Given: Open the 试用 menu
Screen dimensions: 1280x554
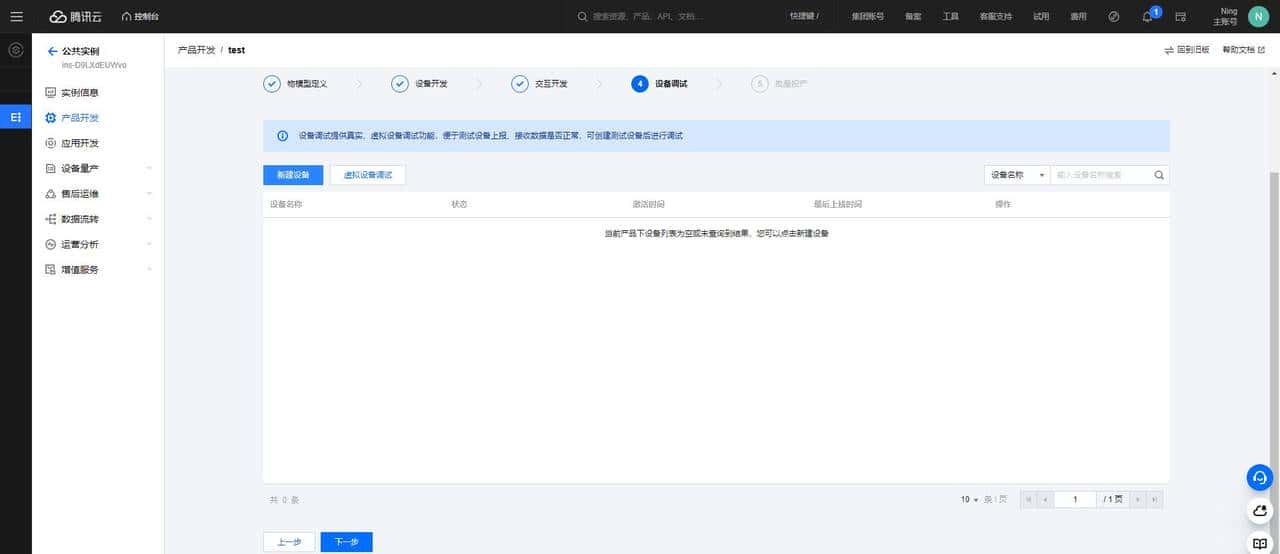Looking at the screenshot, I should [x=1041, y=16].
